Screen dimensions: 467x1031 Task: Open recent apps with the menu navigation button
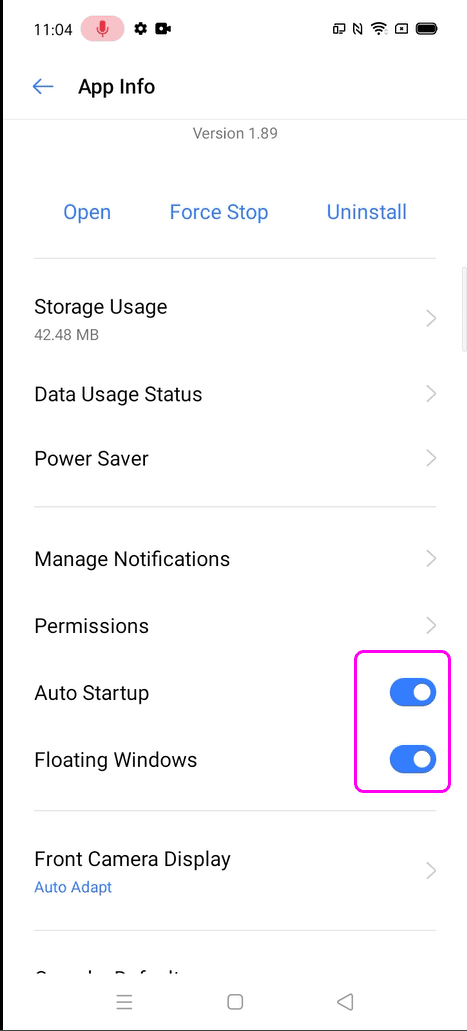(124, 1001)
